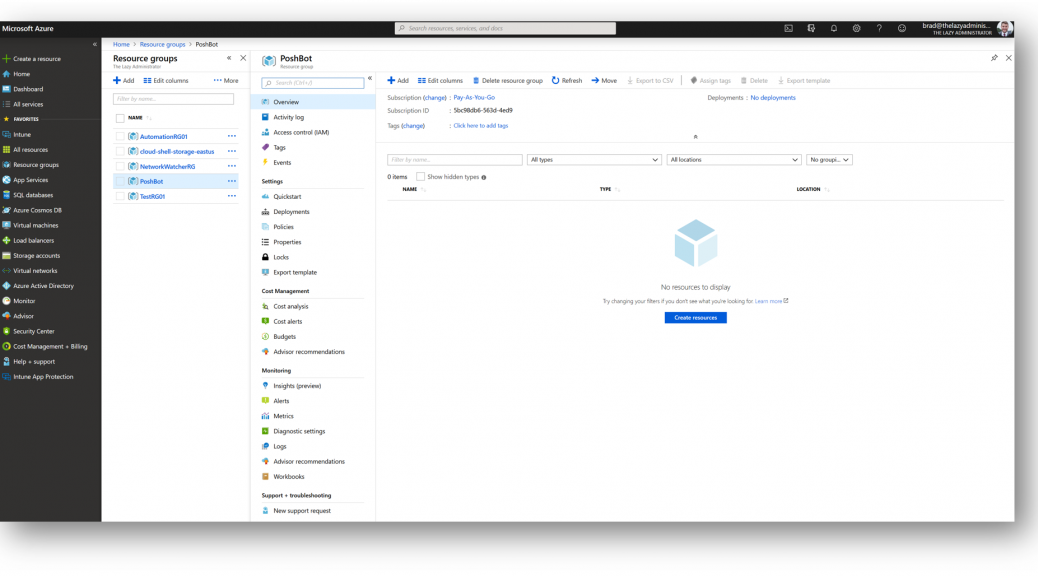
Task: Open the No grouping dropdown
Action: coord(829,160)
